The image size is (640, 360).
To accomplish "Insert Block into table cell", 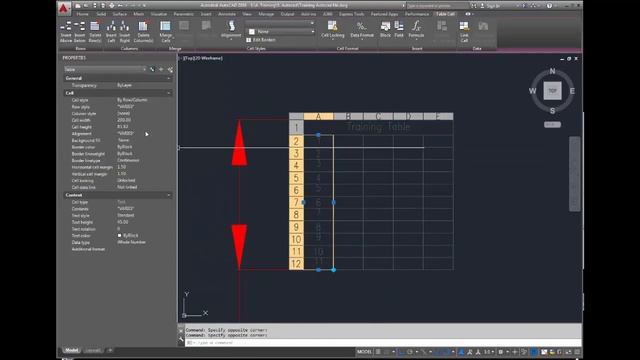I will 385,29.
